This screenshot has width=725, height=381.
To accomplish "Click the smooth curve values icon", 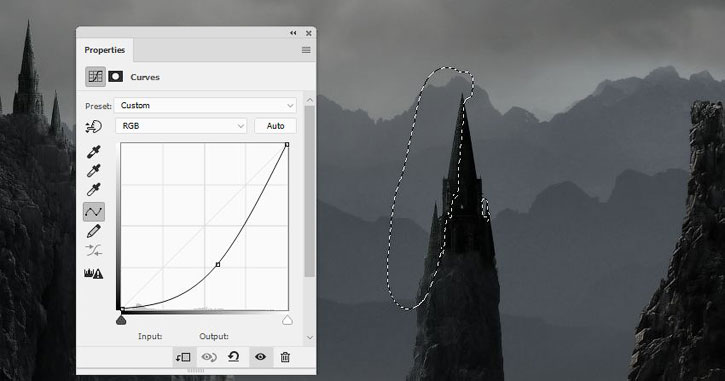I will (94, 251).
